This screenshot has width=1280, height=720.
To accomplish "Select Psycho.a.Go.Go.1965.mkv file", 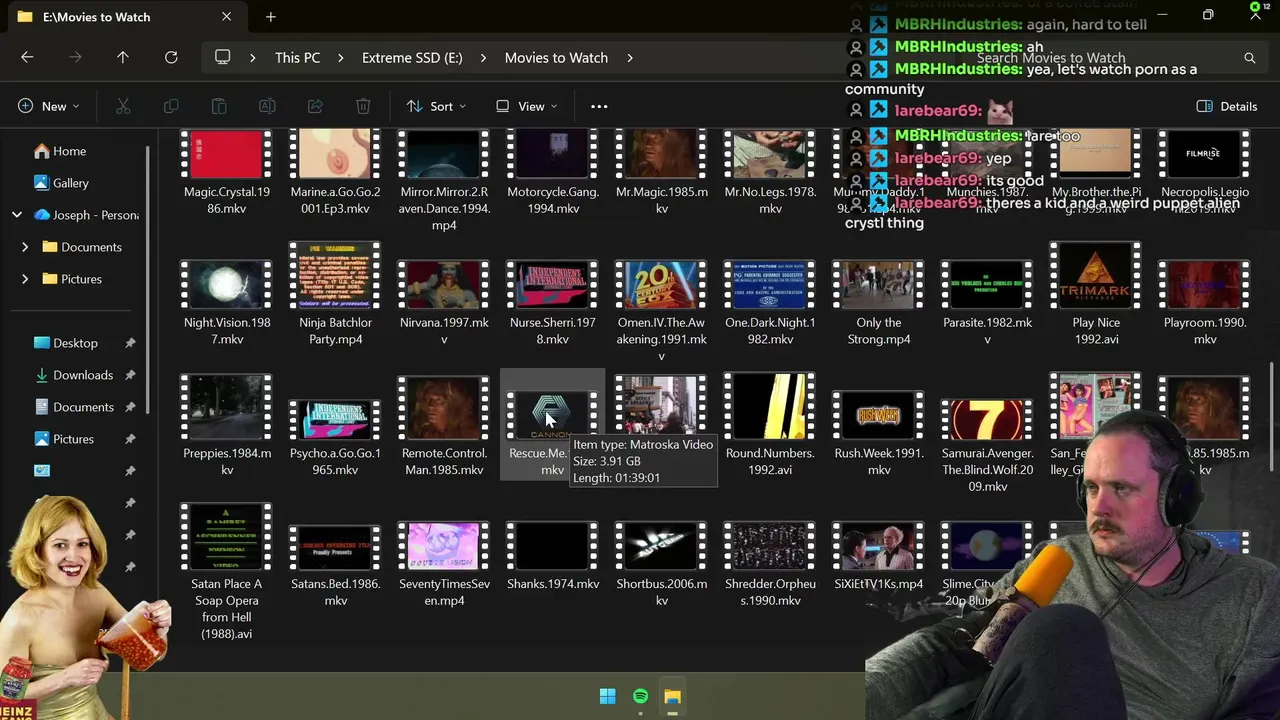I will click(335, 437).
